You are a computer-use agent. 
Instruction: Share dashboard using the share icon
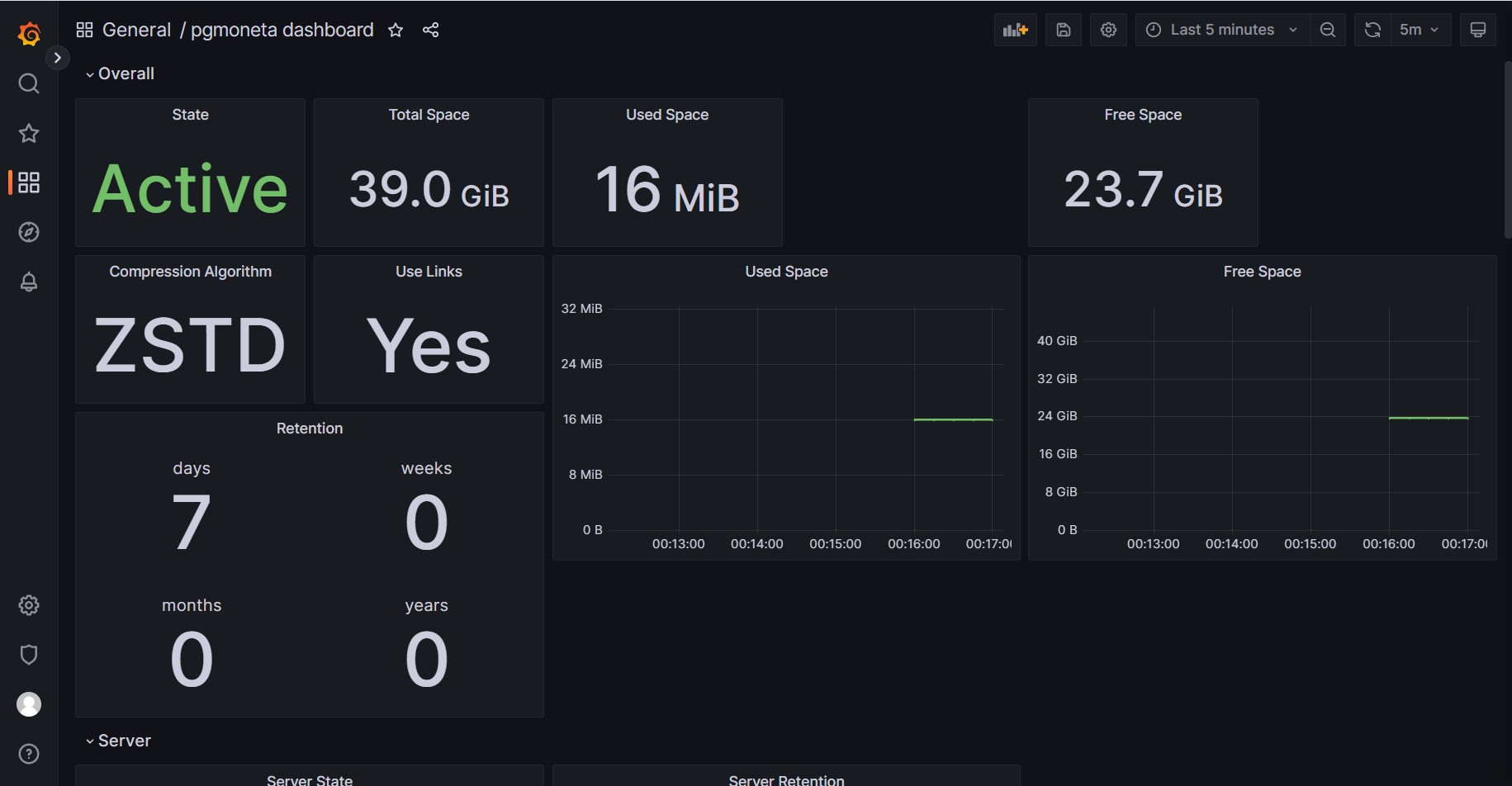click(430, 31)
